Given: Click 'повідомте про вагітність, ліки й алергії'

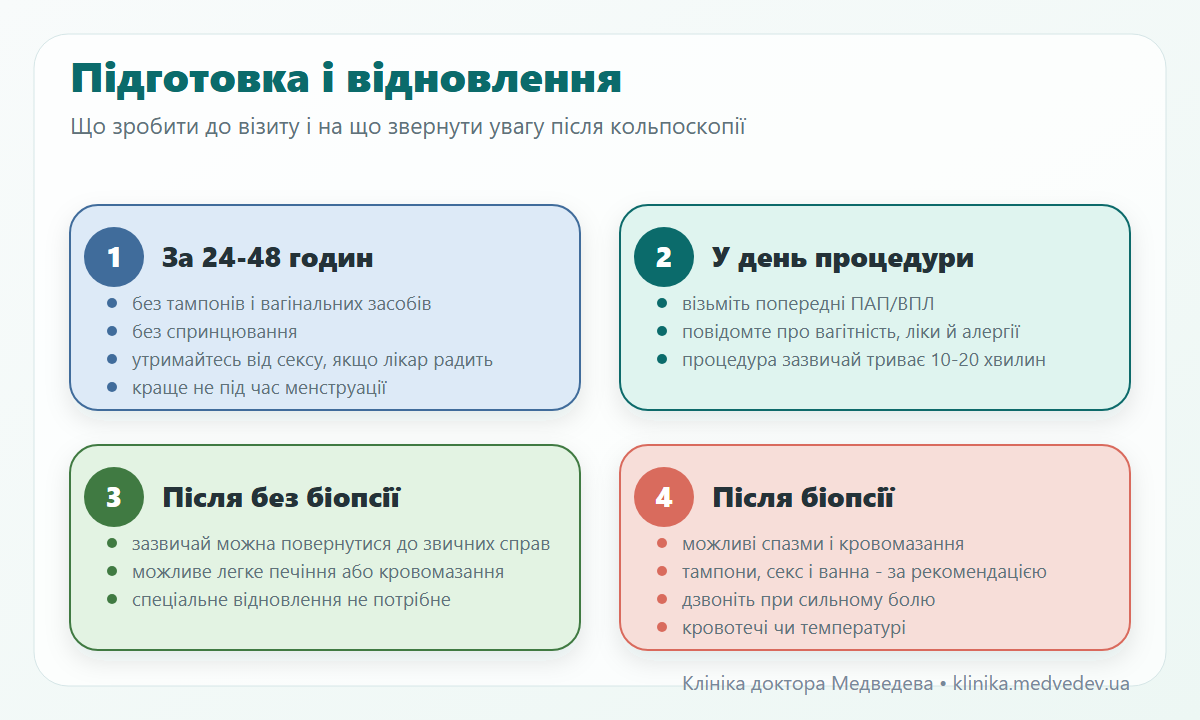Looking at the screenshot, I should (851, 332).
